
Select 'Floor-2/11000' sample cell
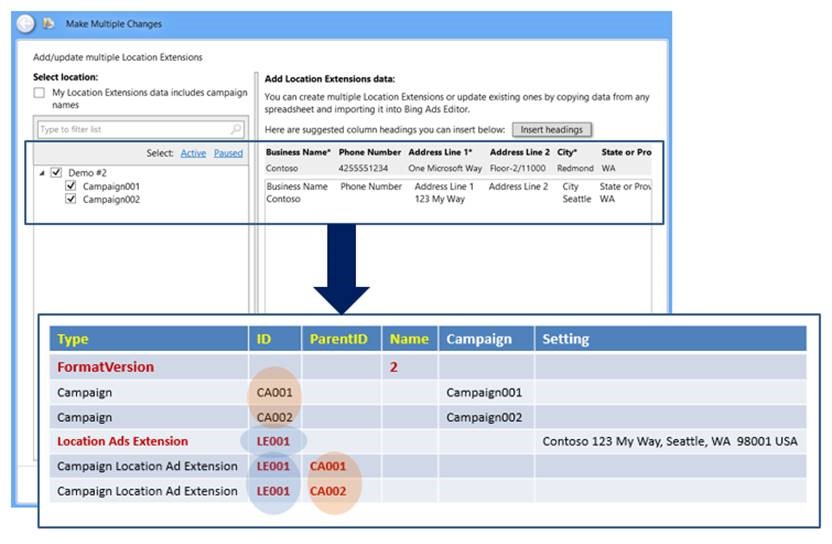coord(517,168)
